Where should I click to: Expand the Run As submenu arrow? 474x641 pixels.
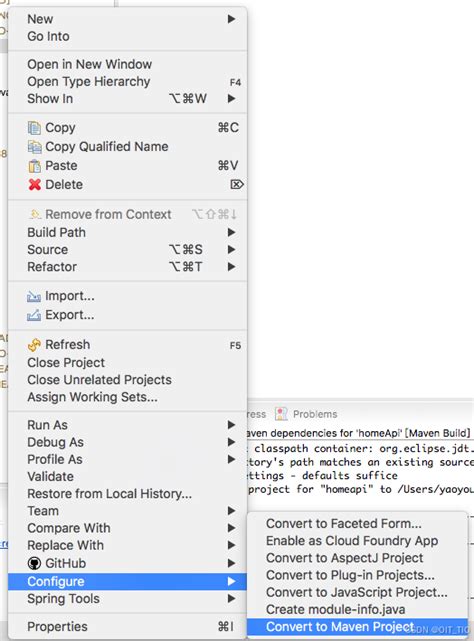click(231, 425)
